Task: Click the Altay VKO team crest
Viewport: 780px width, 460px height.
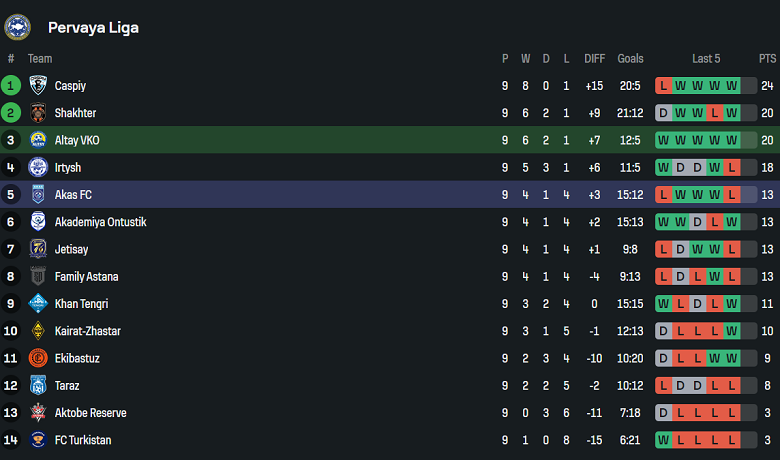Action: 38,140
